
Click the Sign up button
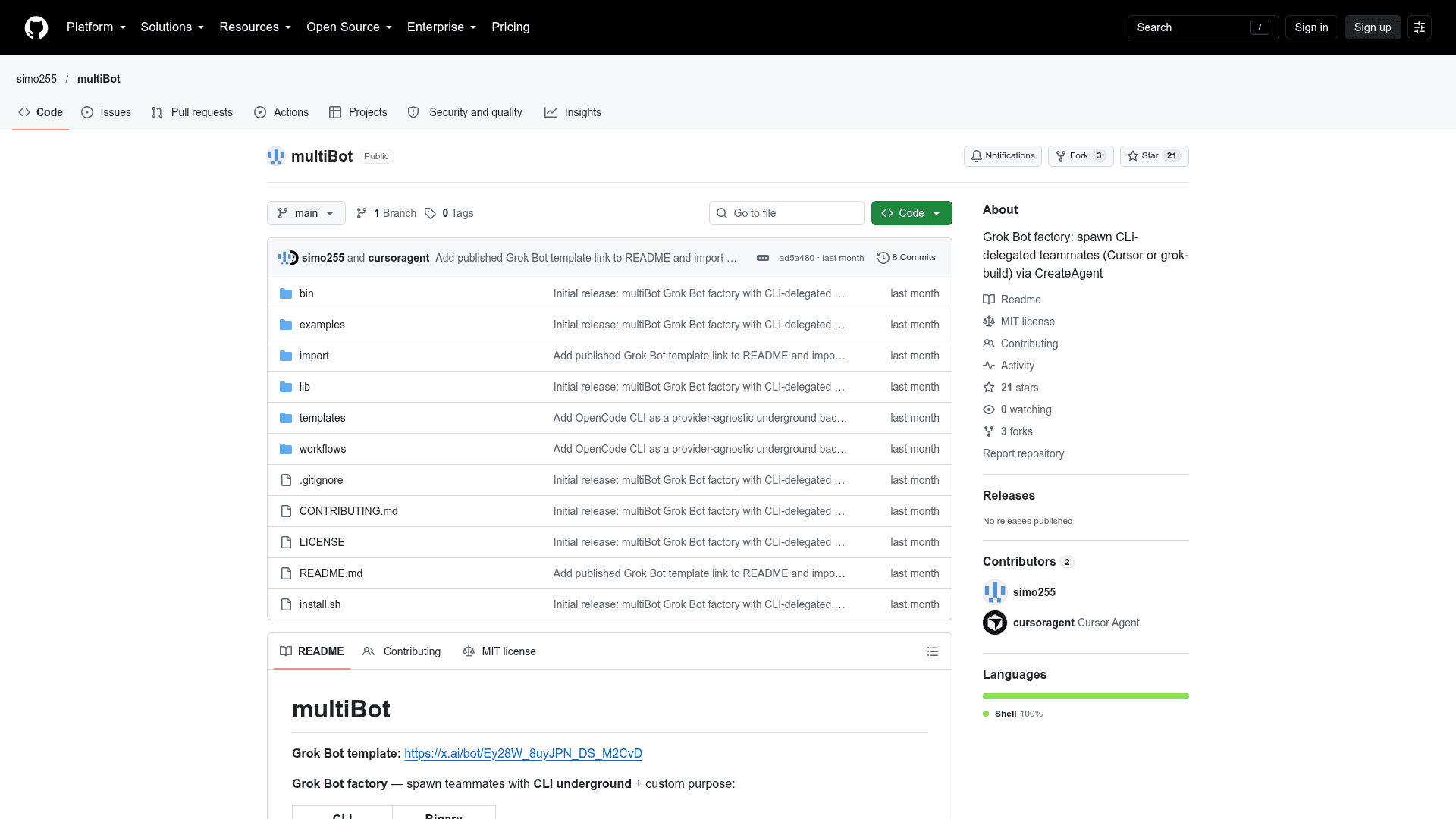(x=1373, y=27)
